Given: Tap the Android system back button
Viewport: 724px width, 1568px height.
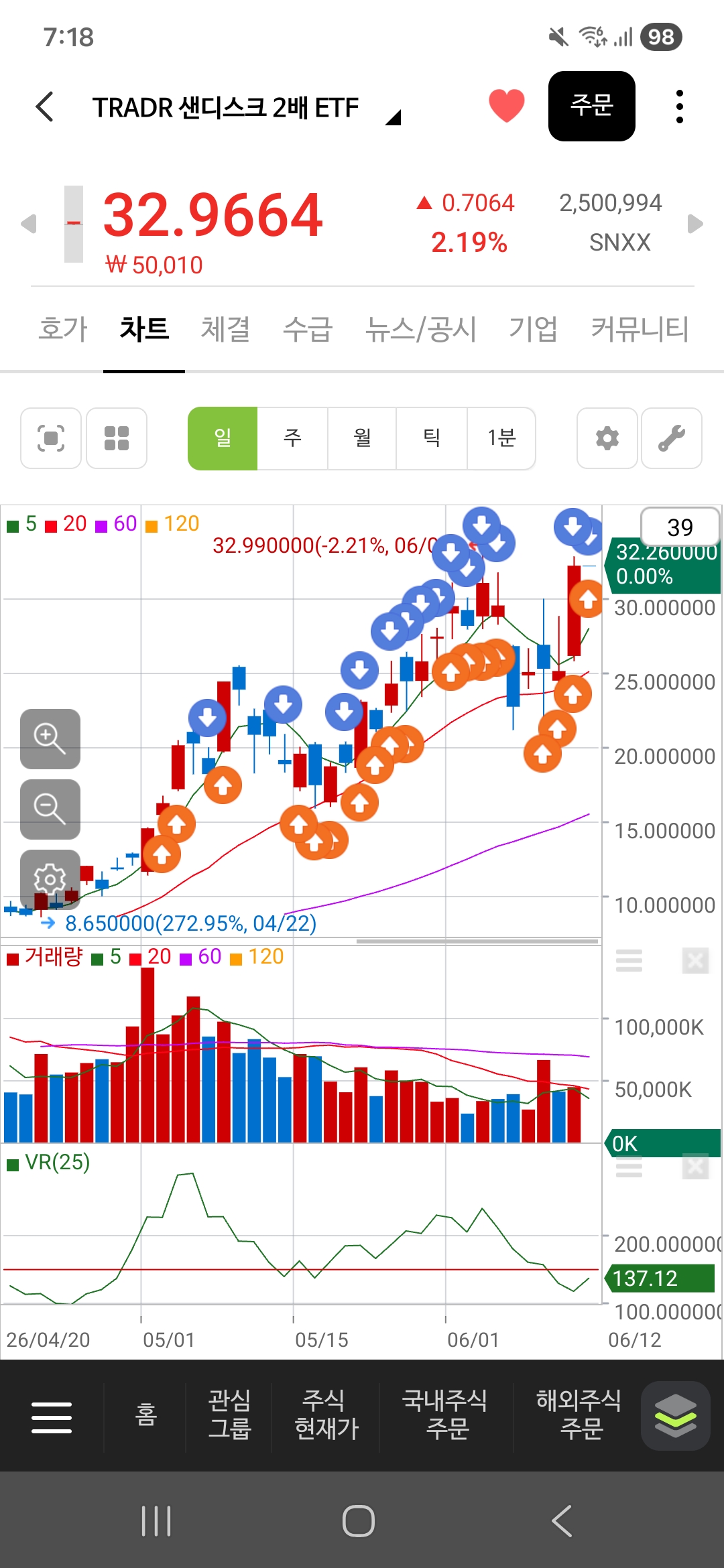Looking at the screenshot, I should 562,1520.
